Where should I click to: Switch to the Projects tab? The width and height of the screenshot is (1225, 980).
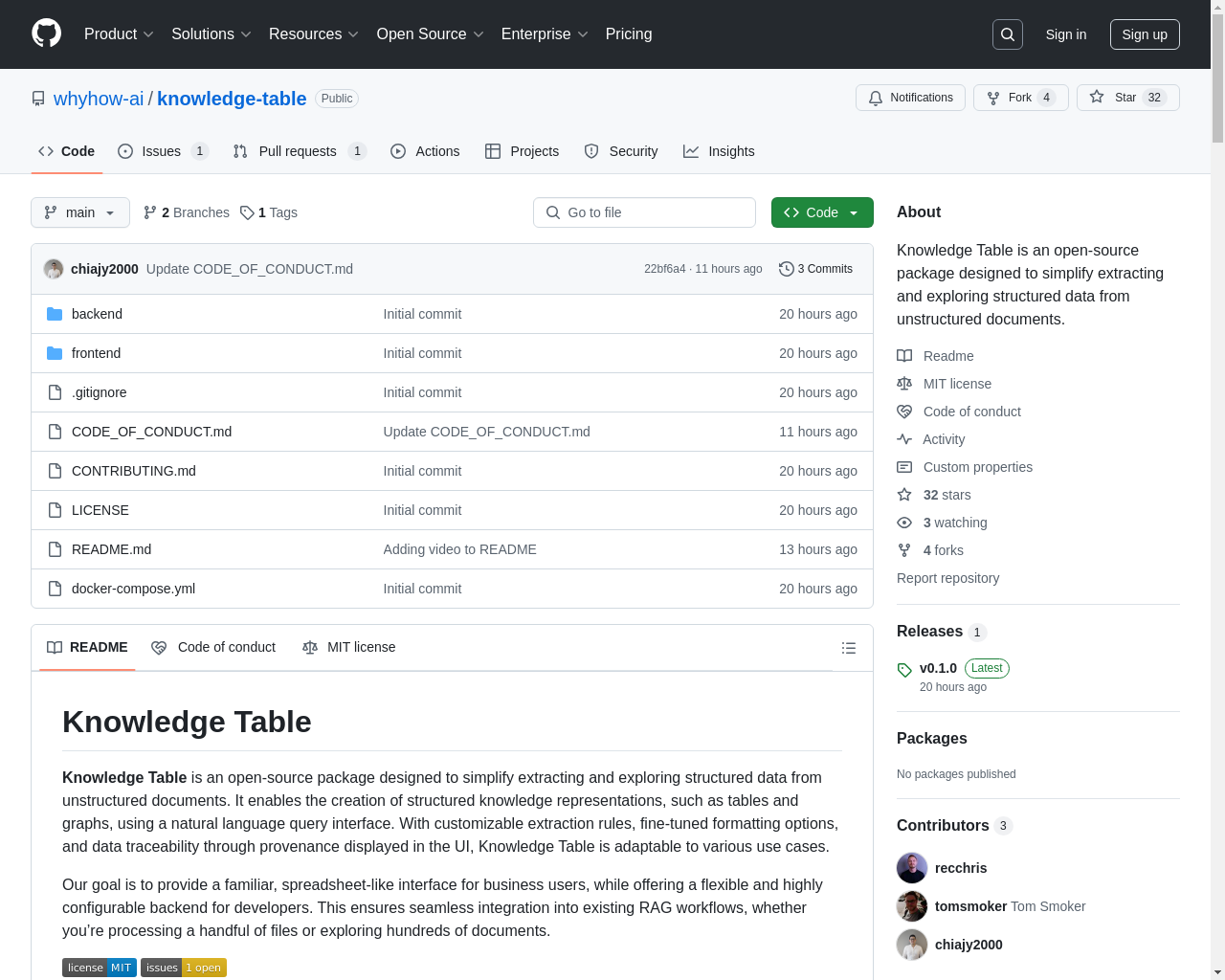(x=522, y=151)
